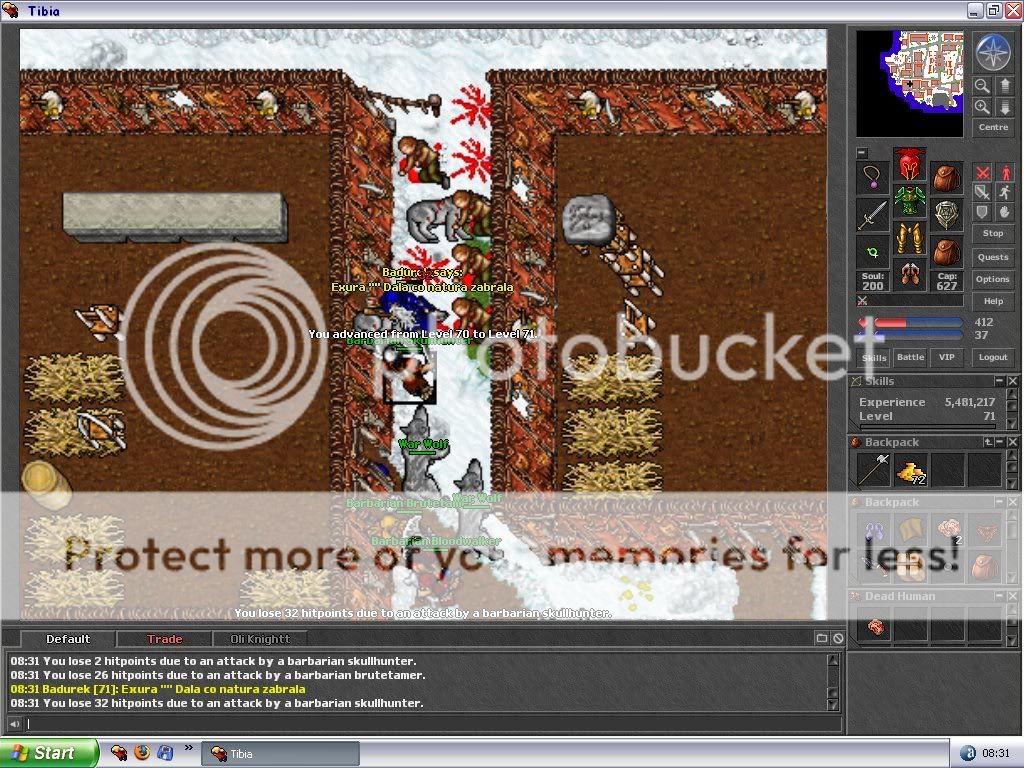The width and height of the screenshot is (1024, 768).
Task: Click the Centre minimap button
Action: pyautogui.click(x=993, y=127)
